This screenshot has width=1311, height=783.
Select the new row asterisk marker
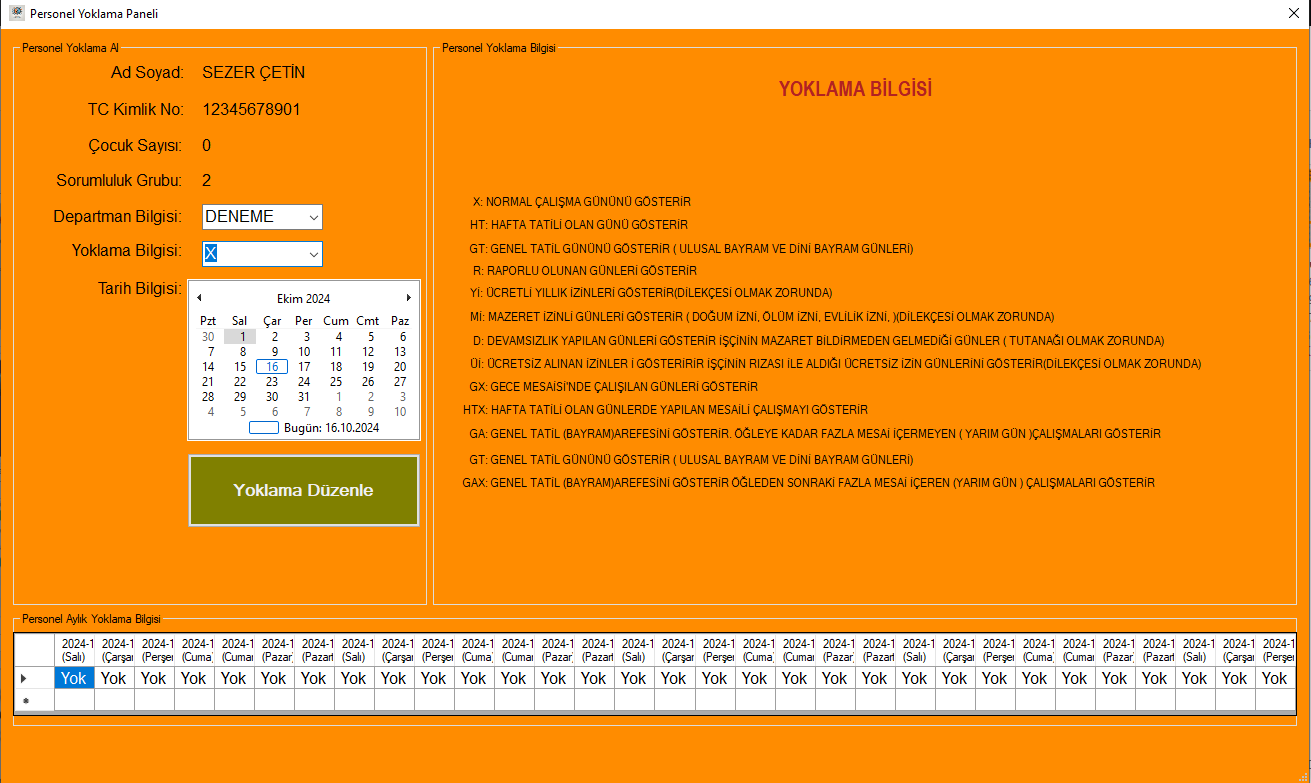[25, 701]
